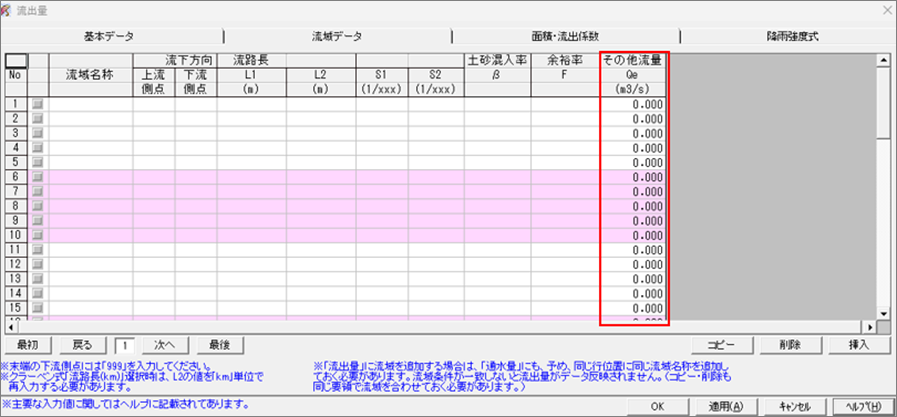897x417 pixels.
Task: Click the row 3 marker button
Action: click(38, 132)
